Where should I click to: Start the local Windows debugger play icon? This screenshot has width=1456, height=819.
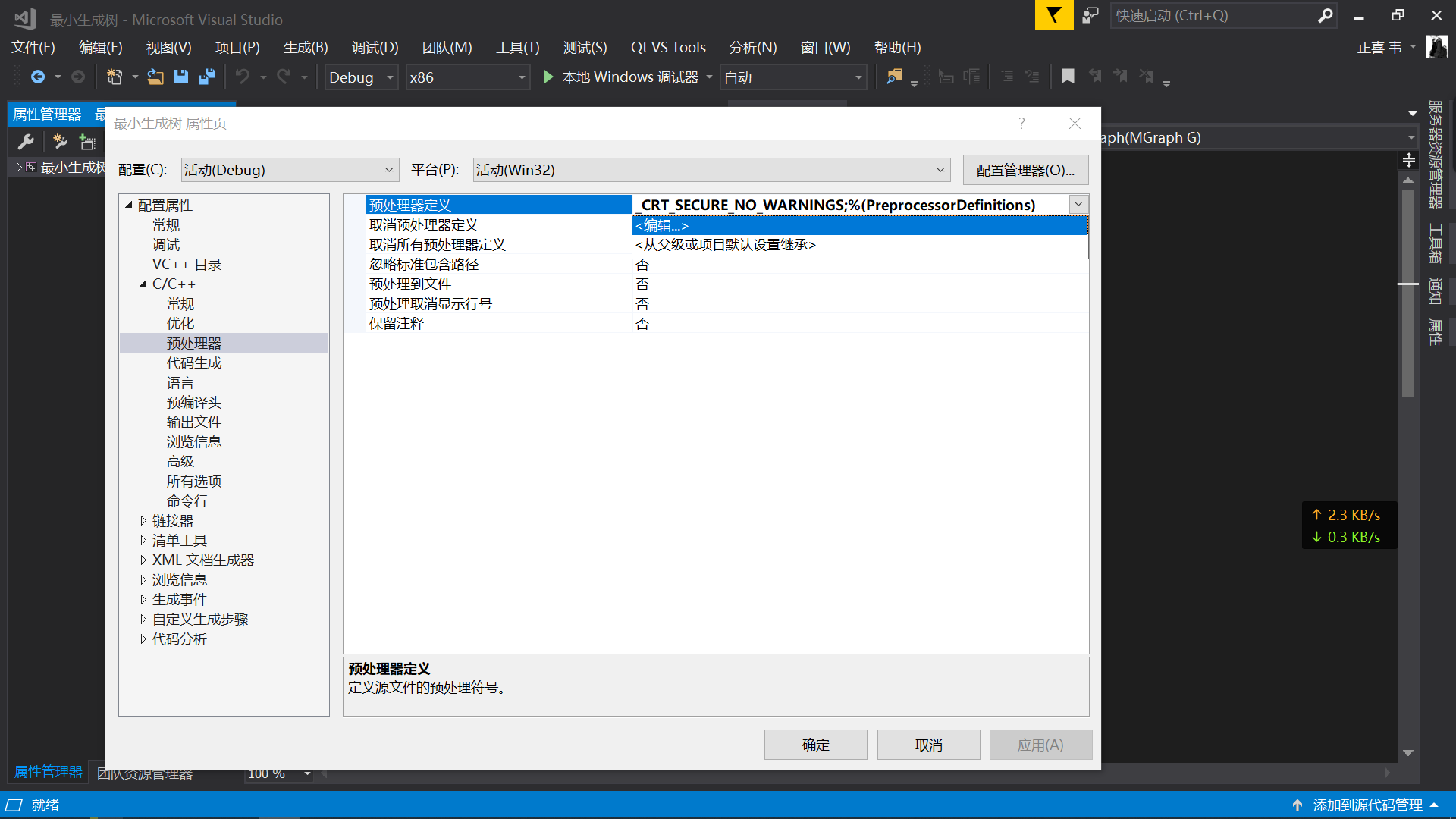point(548,77)
